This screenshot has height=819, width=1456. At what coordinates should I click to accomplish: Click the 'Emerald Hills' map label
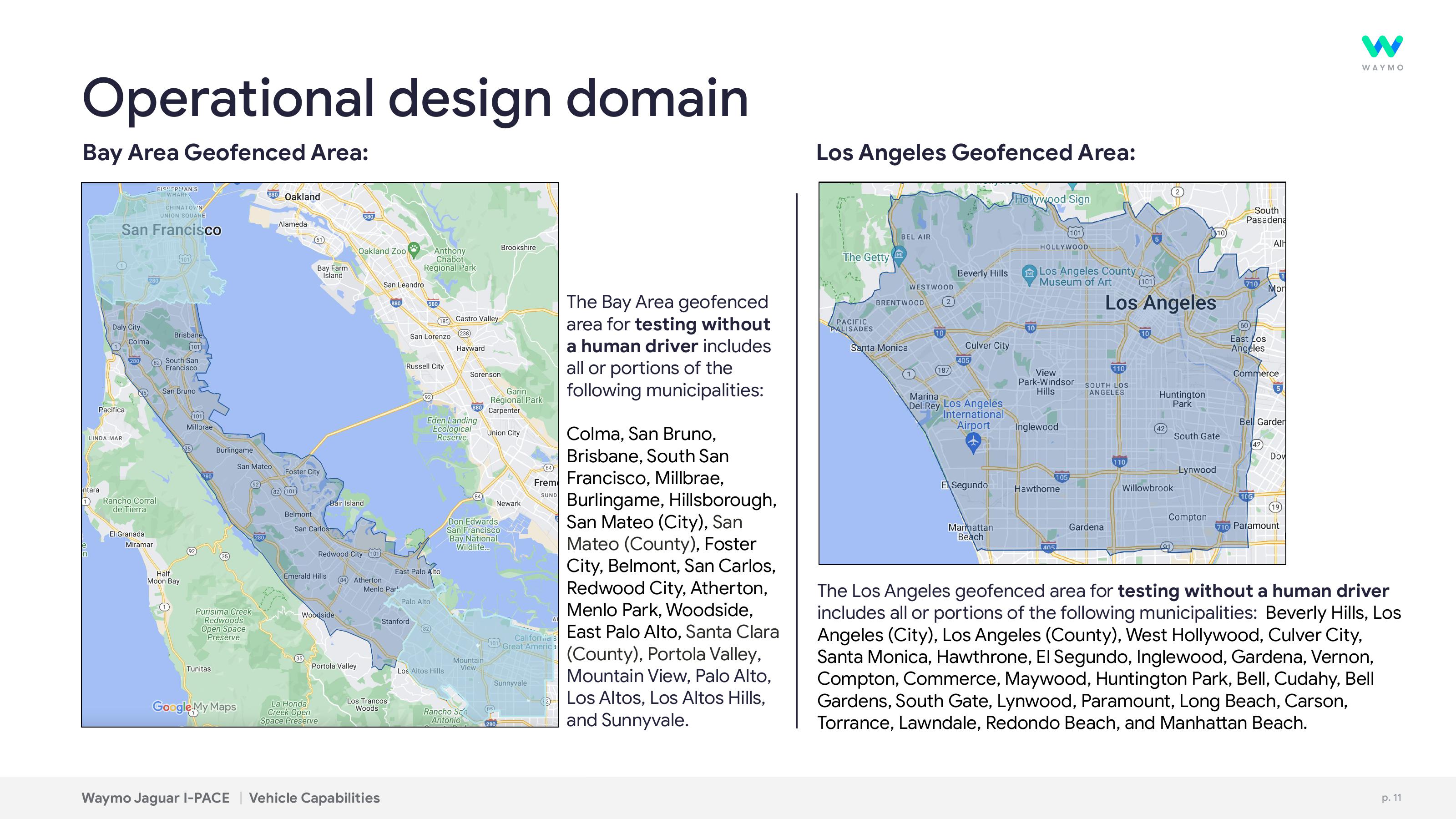pyautogui.click(x=305, y=576)
